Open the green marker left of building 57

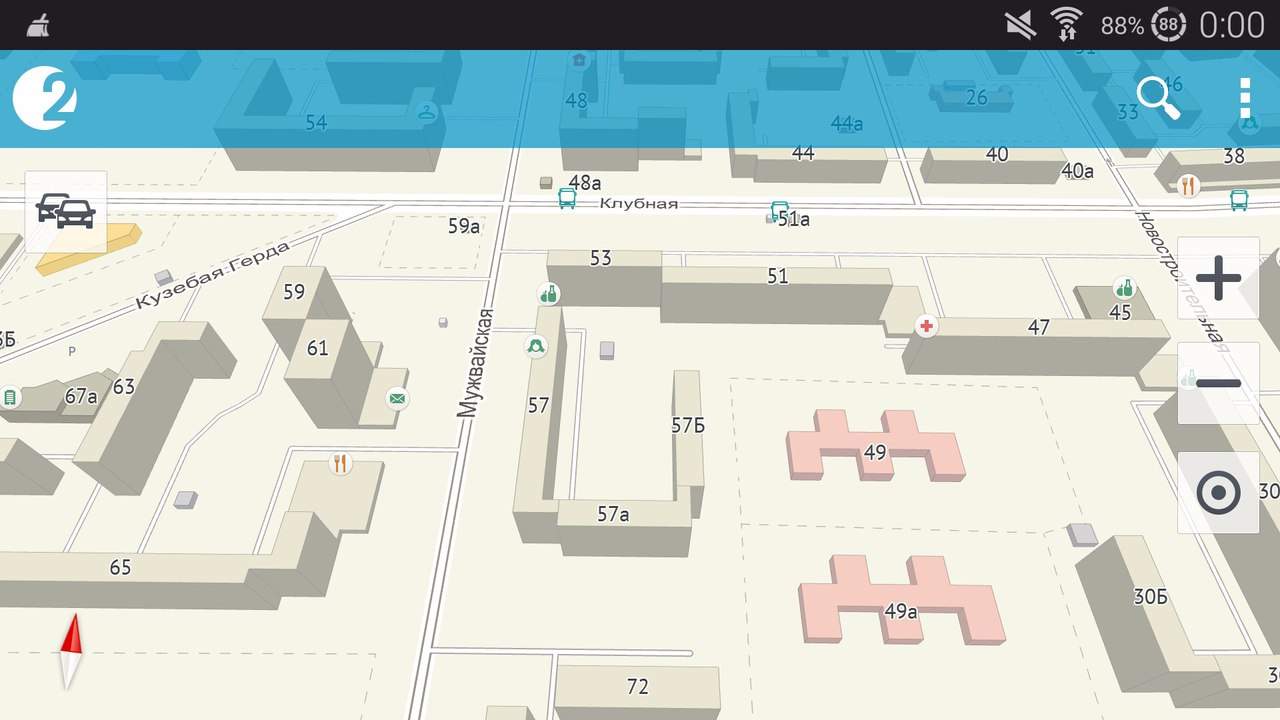(x=536, y=347)
